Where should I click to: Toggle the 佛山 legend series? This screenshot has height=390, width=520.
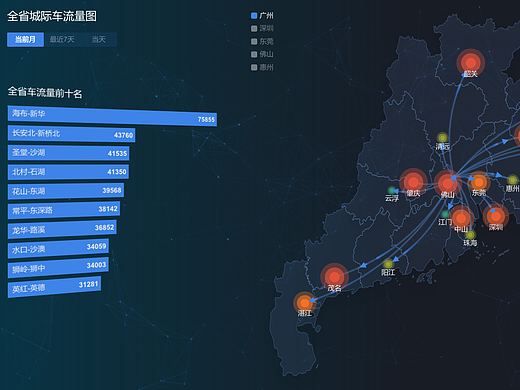[262, 54]
